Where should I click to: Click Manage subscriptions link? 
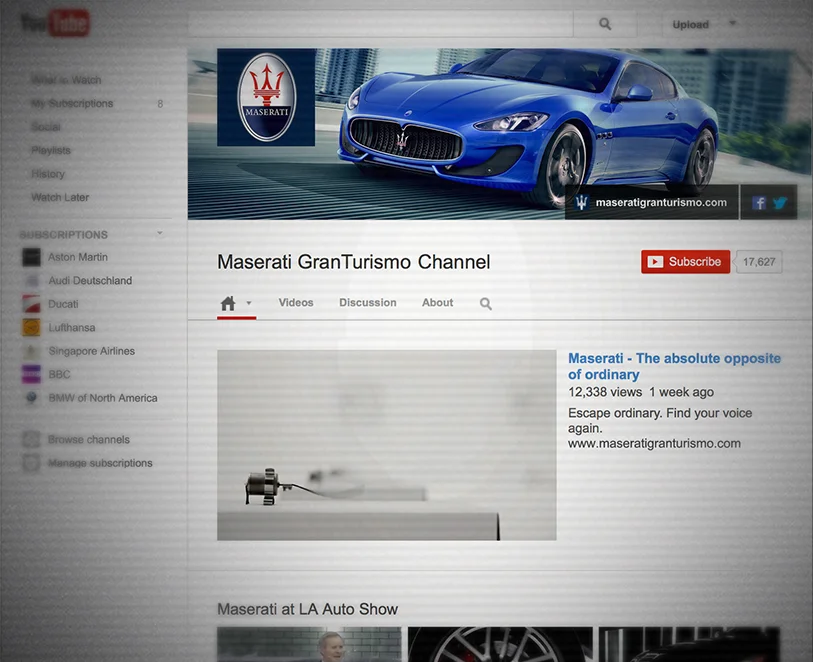100,462
